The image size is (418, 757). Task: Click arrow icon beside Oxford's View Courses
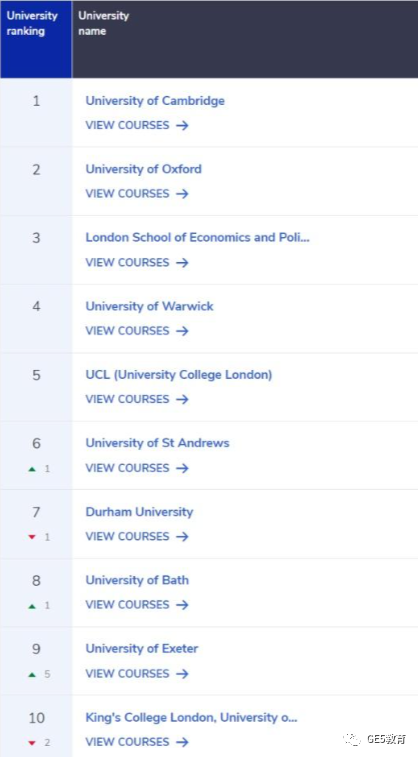[x=182, y=194]
